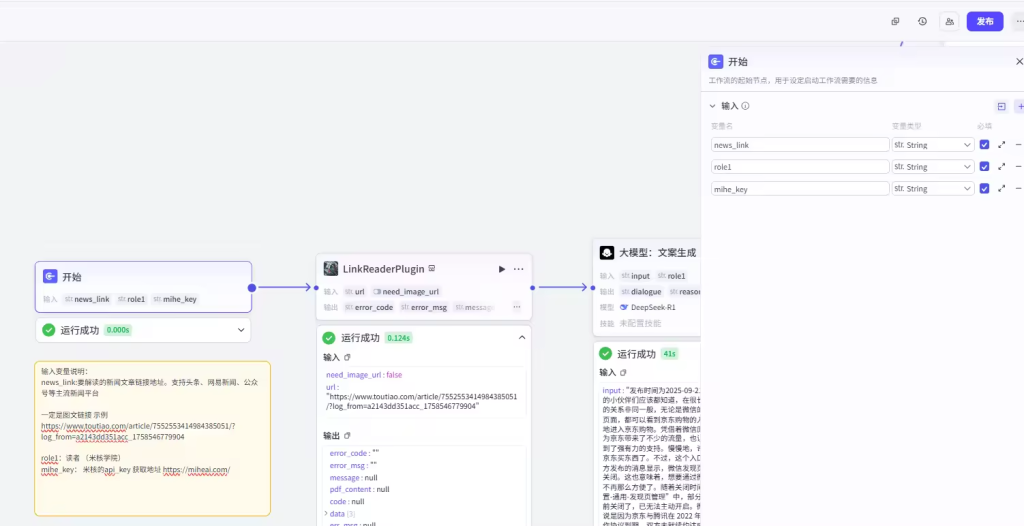
Task: Open the version history clock icon
Action: coord(922,21)
